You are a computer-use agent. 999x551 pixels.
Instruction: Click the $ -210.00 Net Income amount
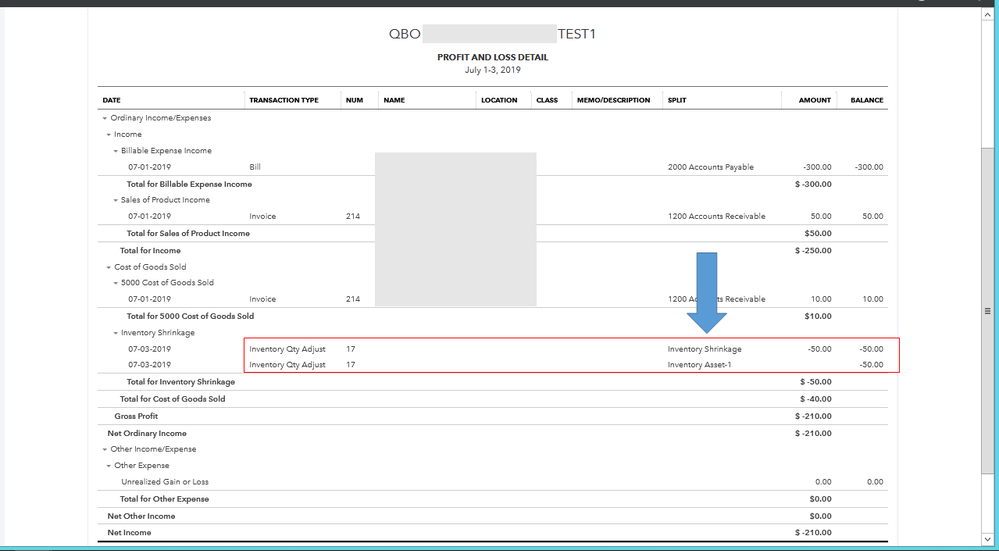click(813, 533)
